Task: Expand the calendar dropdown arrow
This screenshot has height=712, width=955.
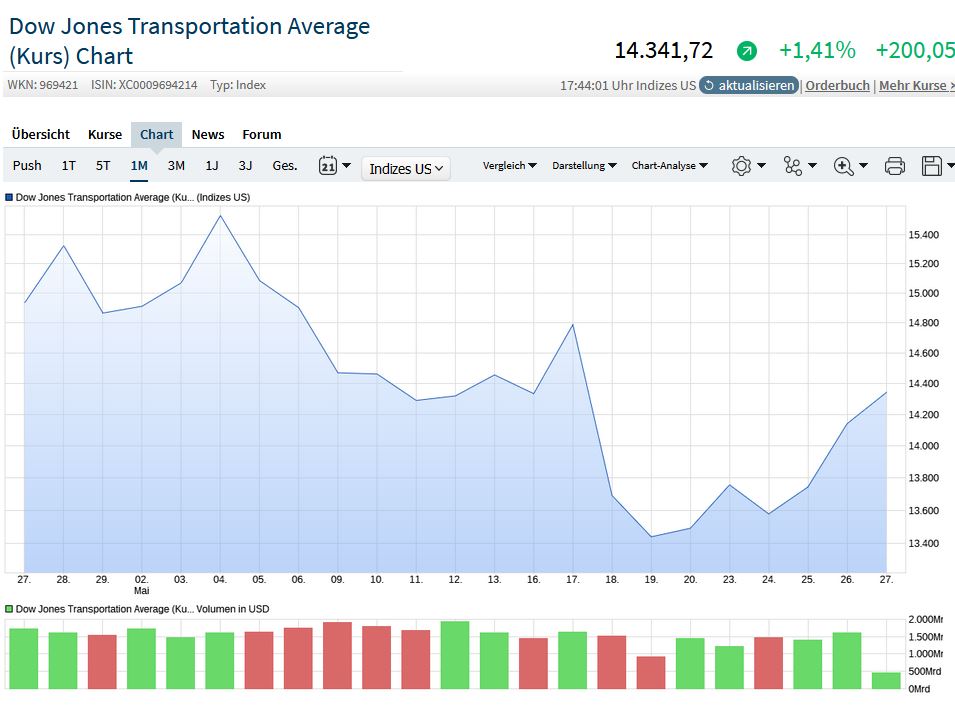Action: [347, 166]
